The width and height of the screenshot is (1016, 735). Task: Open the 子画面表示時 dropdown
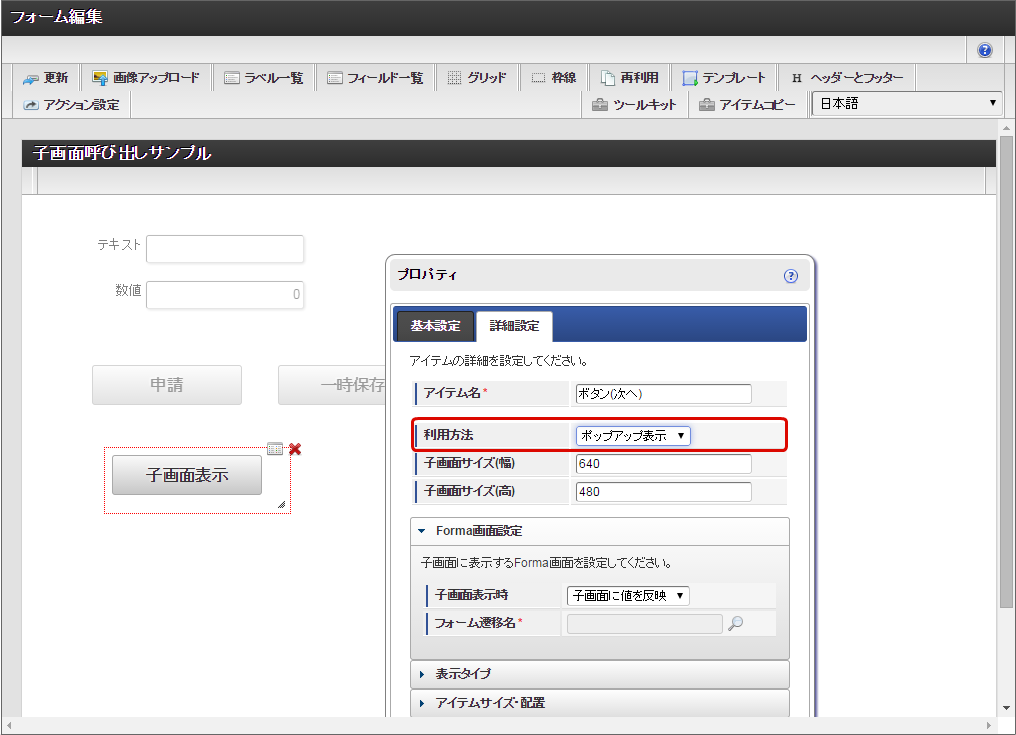pos(628,596)
